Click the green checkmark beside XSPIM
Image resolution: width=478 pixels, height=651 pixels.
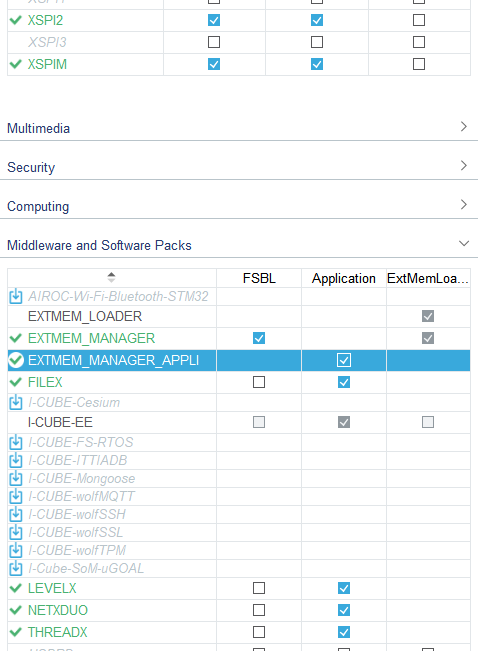[x=15, y=64]
